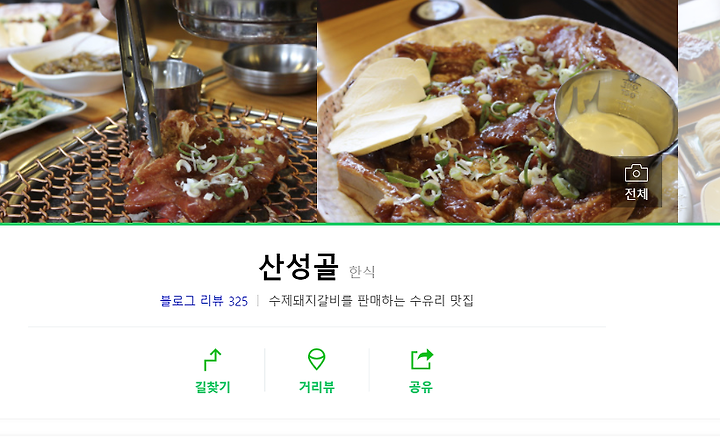Viewport: 720px width, 437px height.
Task: Click the sliced mushrooms on the ribs plate
Action: point(395,108)
